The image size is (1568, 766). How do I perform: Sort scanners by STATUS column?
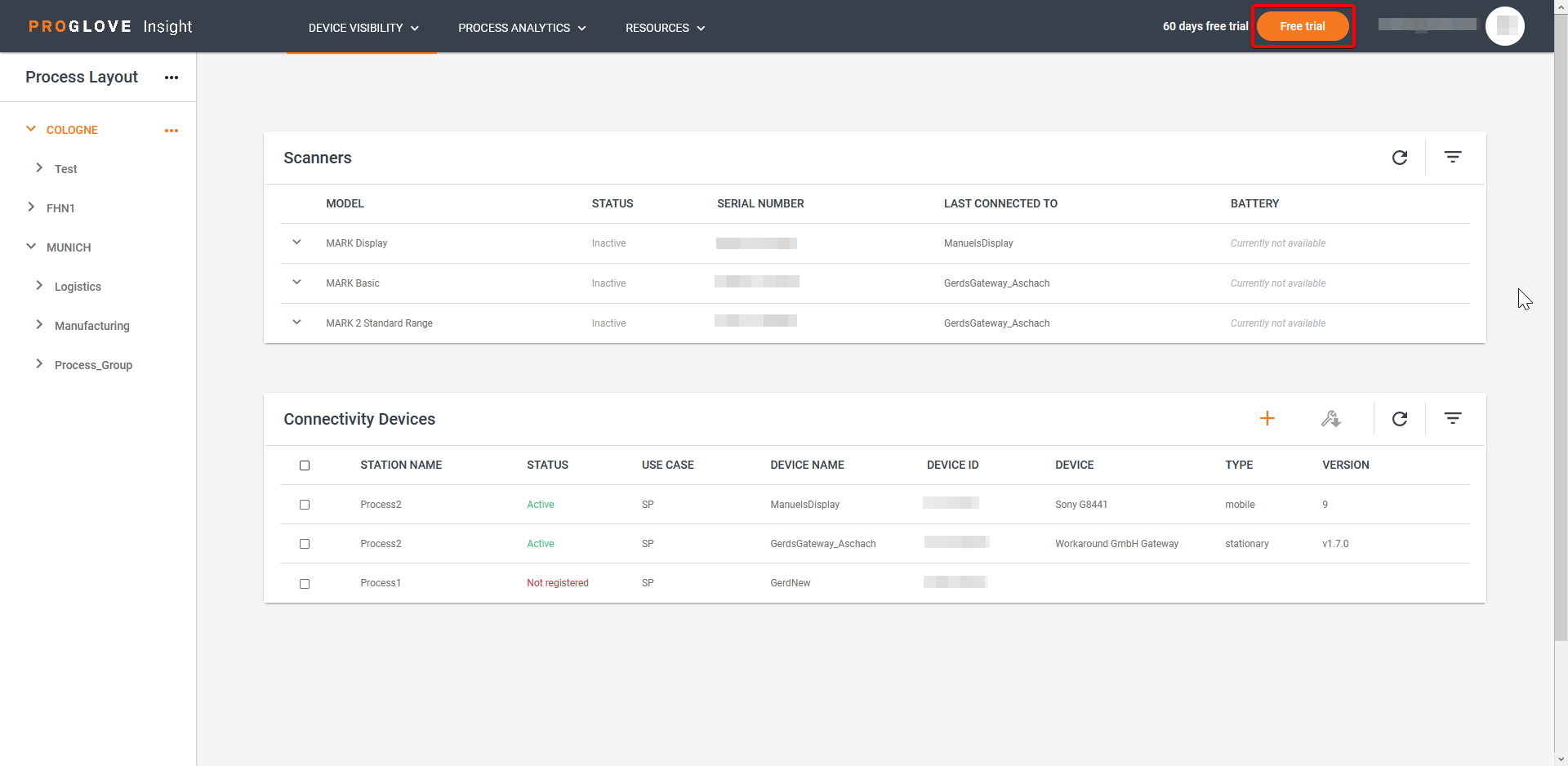click(x=612, y=203)
